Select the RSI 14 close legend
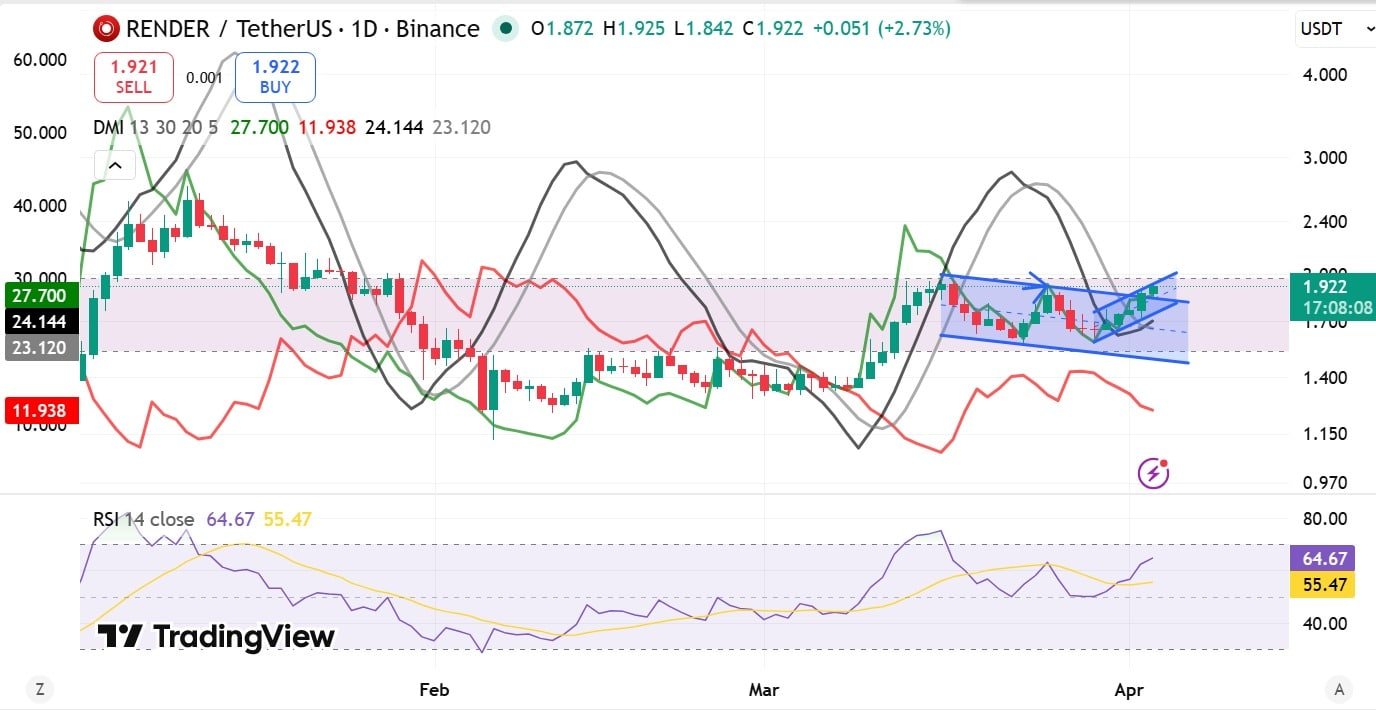Screen dimensions: 1376x710 (146, 519)
